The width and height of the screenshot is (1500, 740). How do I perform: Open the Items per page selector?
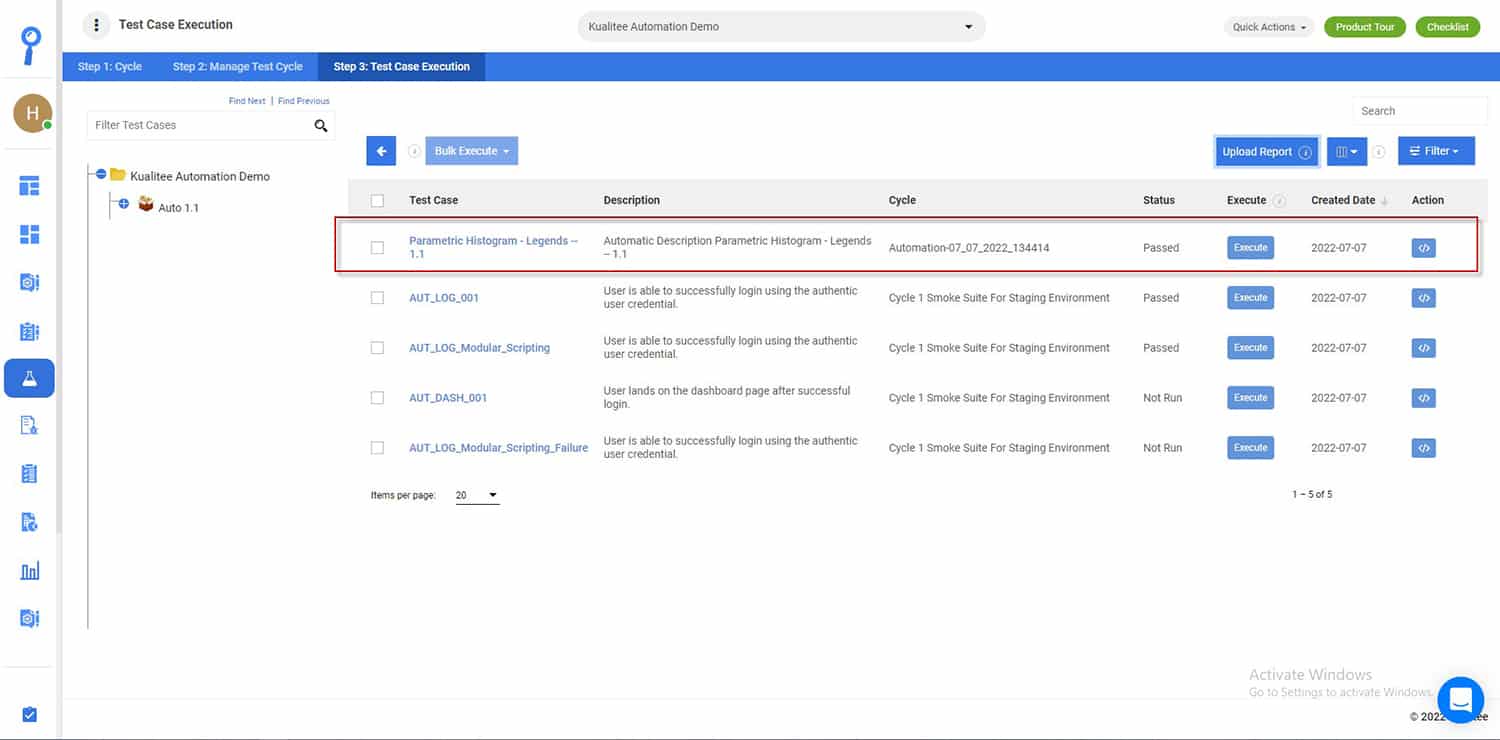coord(477,495)
